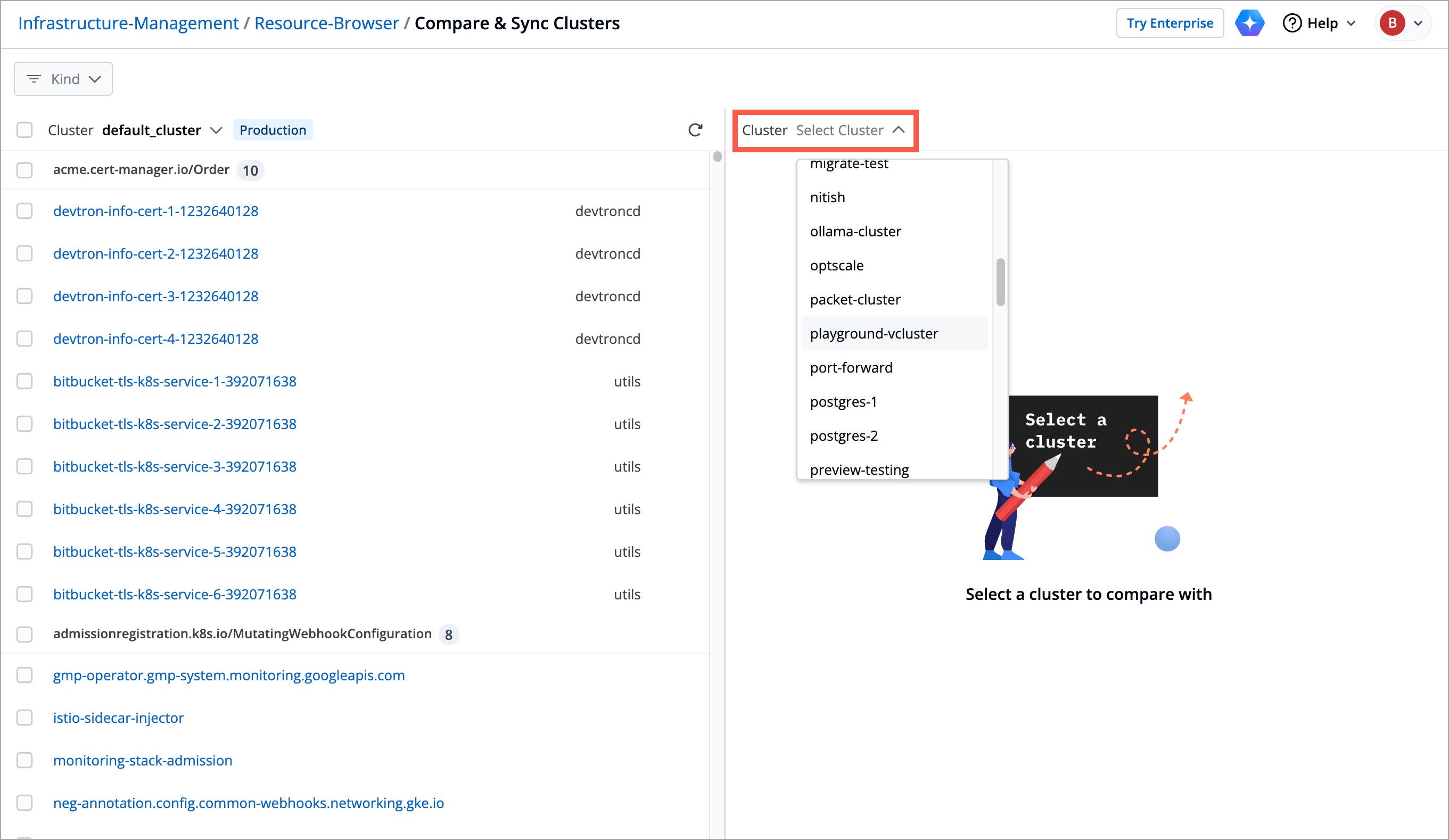
Task: Open the AI assistant sparkle icon
Action: [1249, 23]
